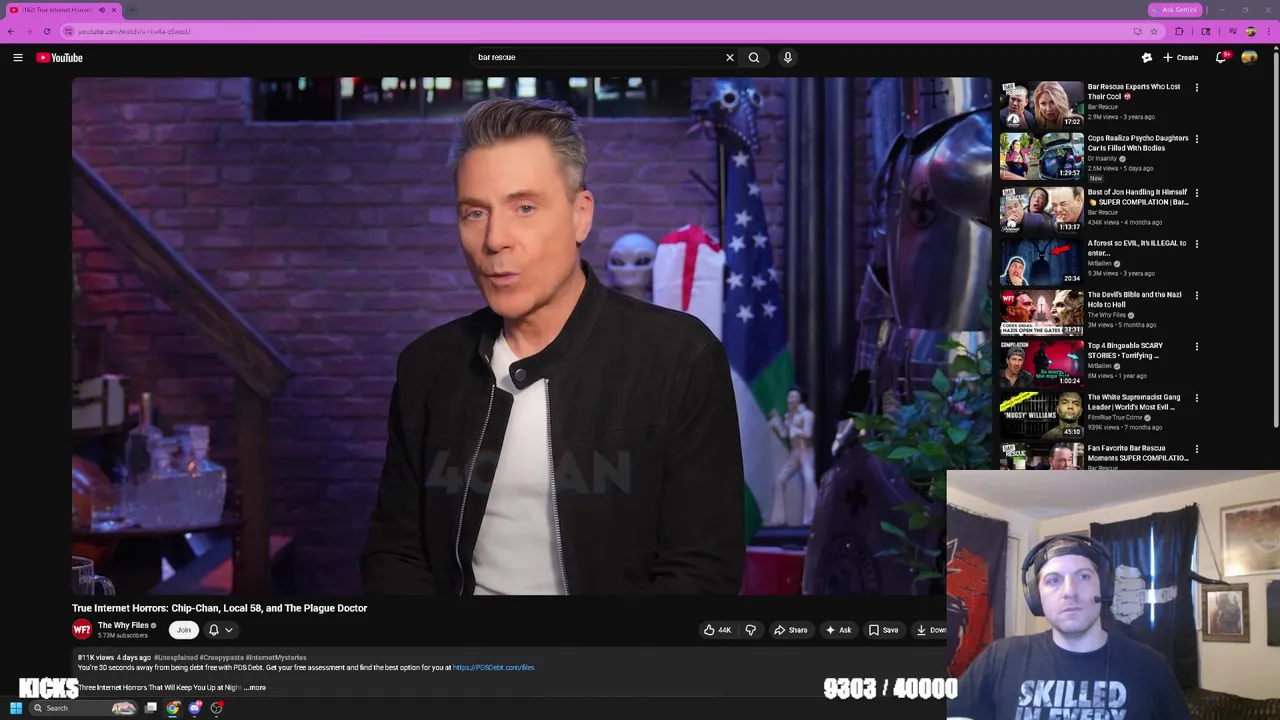Bookmark this page with the star

point(1153,31)
